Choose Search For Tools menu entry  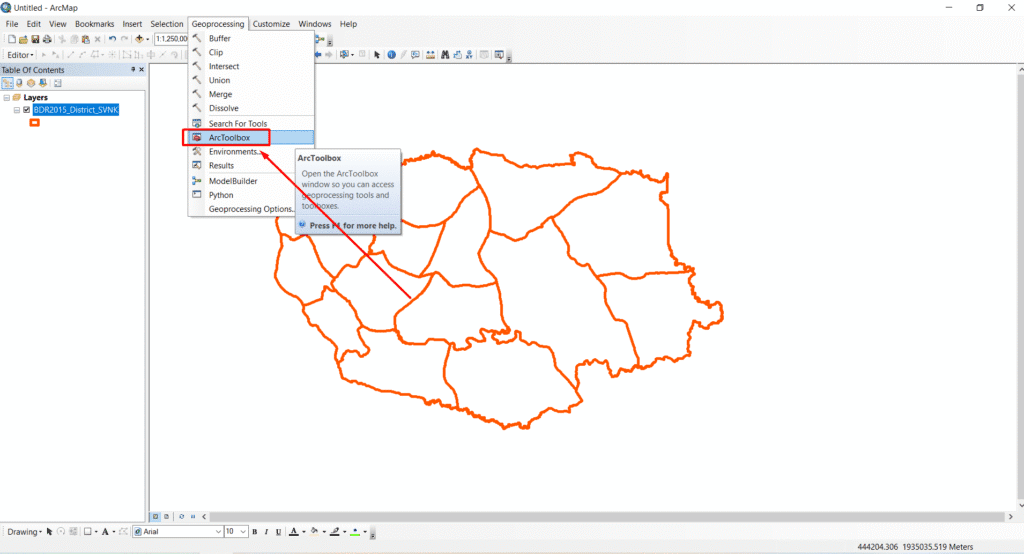251,123
